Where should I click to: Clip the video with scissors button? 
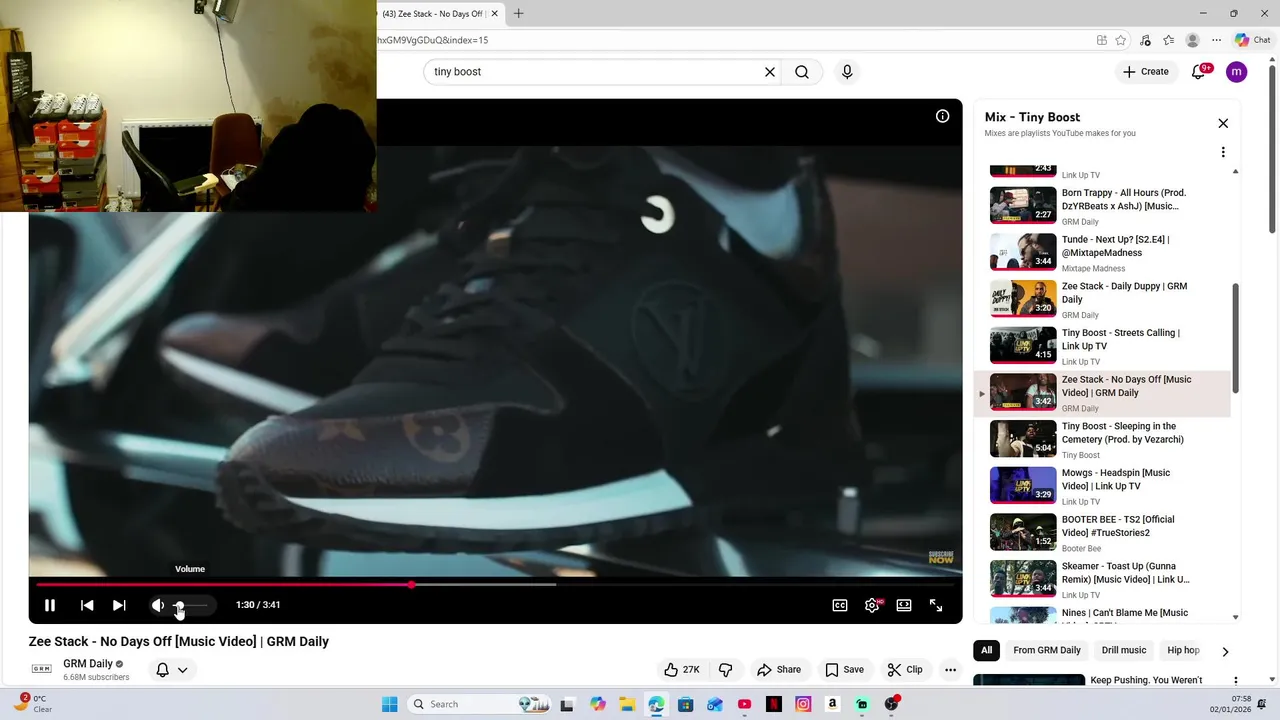[x=905, y=670]
